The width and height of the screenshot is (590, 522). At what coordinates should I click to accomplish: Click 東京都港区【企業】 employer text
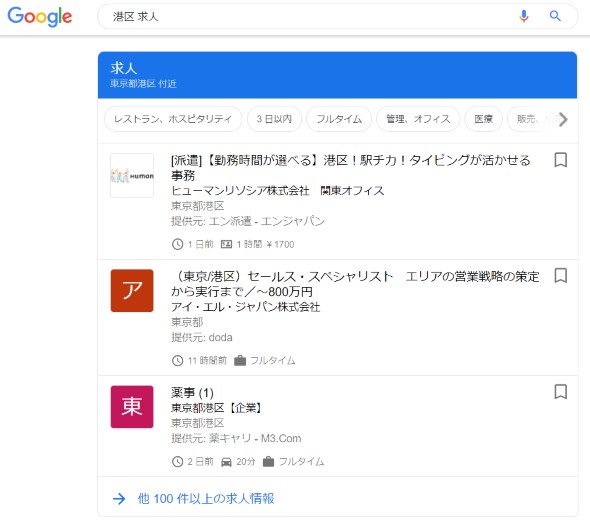click(217, 408)
